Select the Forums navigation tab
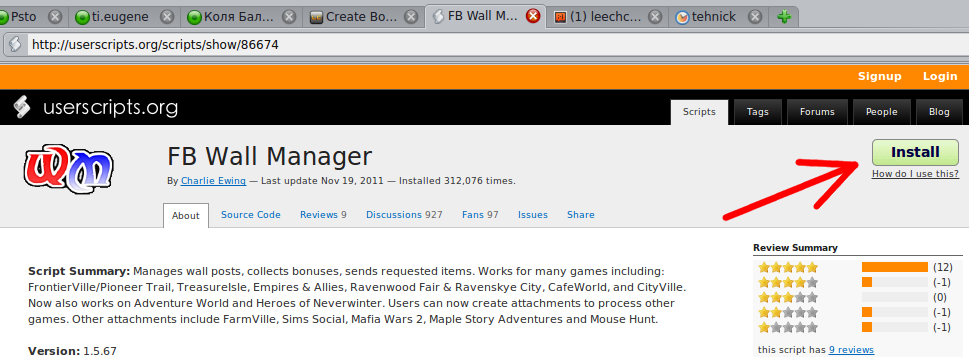The height and width of the screenshot is (361, 969). point(817,112)
